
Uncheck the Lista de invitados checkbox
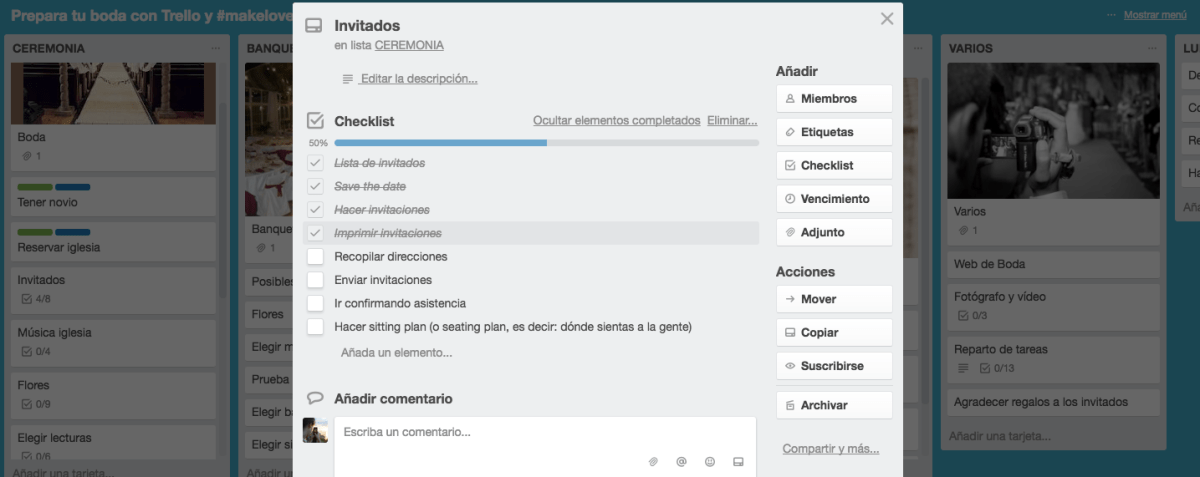pos(315,163)
